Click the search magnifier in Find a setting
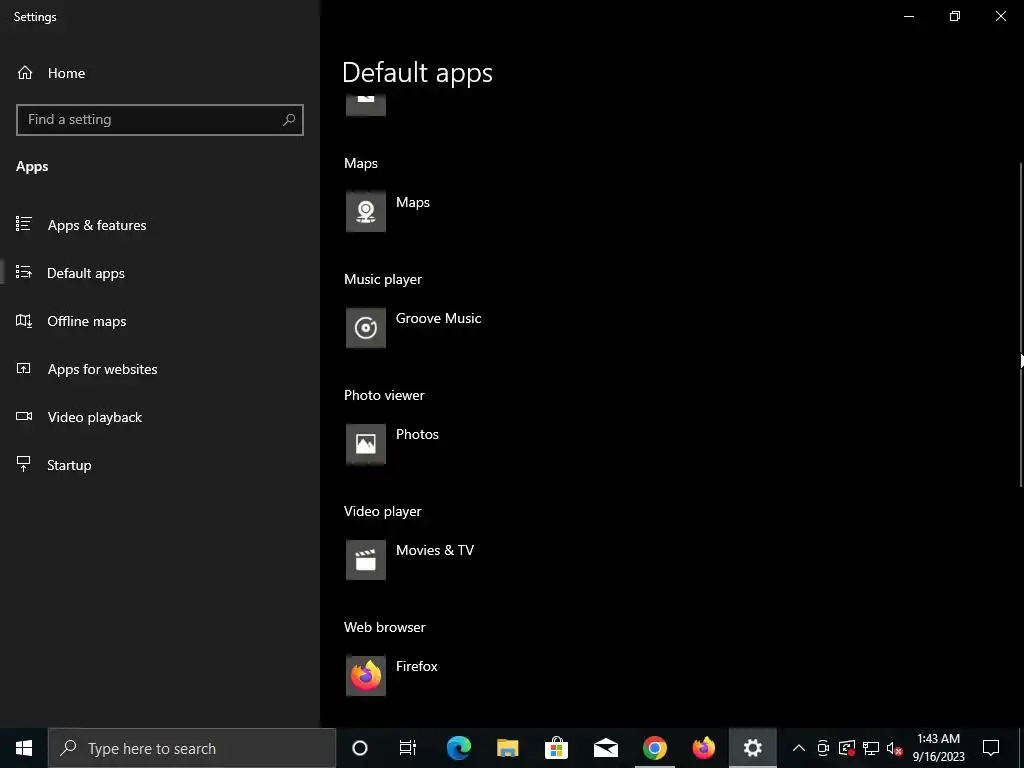Viewport: 1024px width, 768px height. [289, 120]
